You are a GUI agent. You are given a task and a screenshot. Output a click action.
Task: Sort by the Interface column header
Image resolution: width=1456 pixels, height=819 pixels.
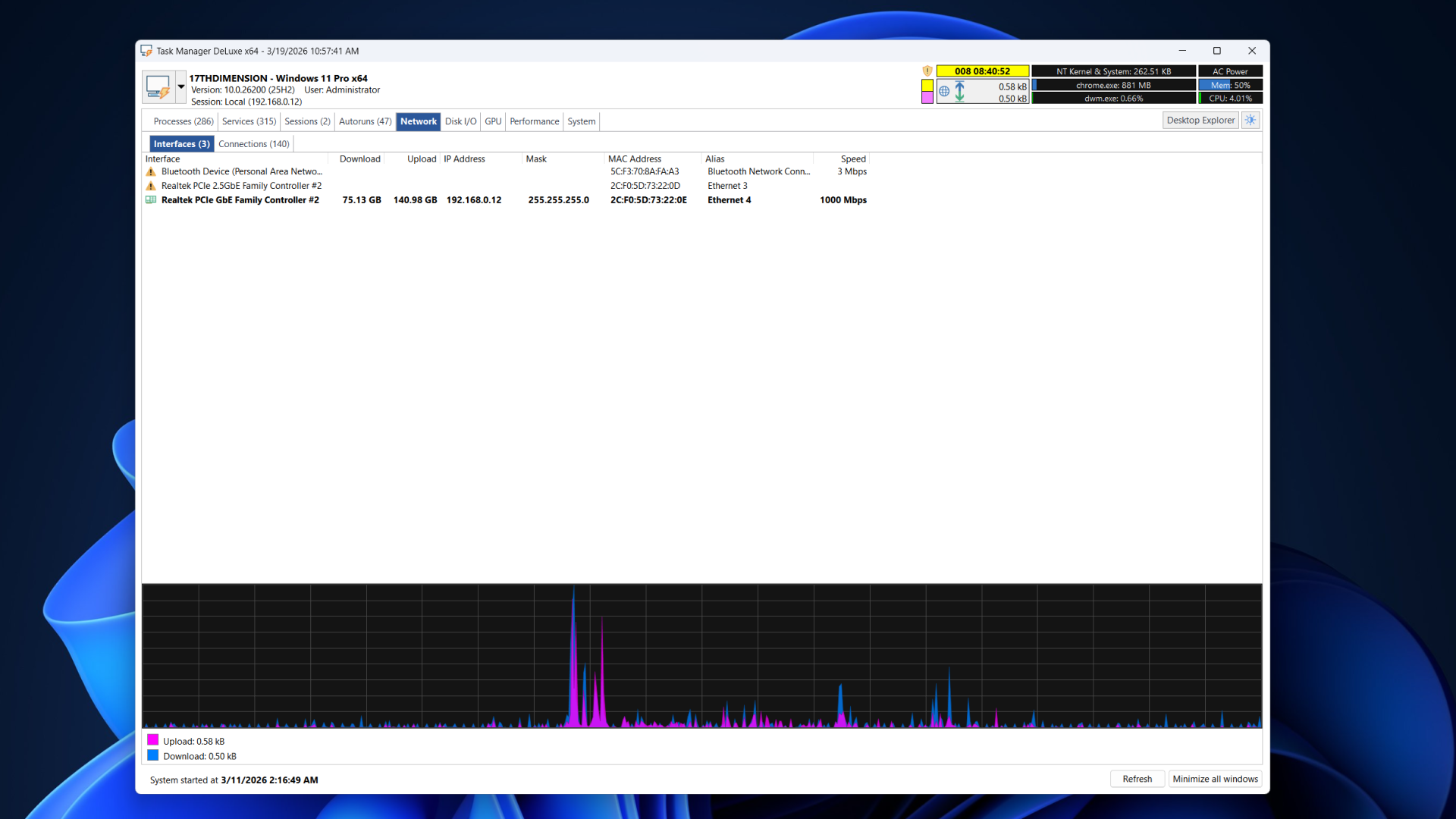(x=235, y=159)
